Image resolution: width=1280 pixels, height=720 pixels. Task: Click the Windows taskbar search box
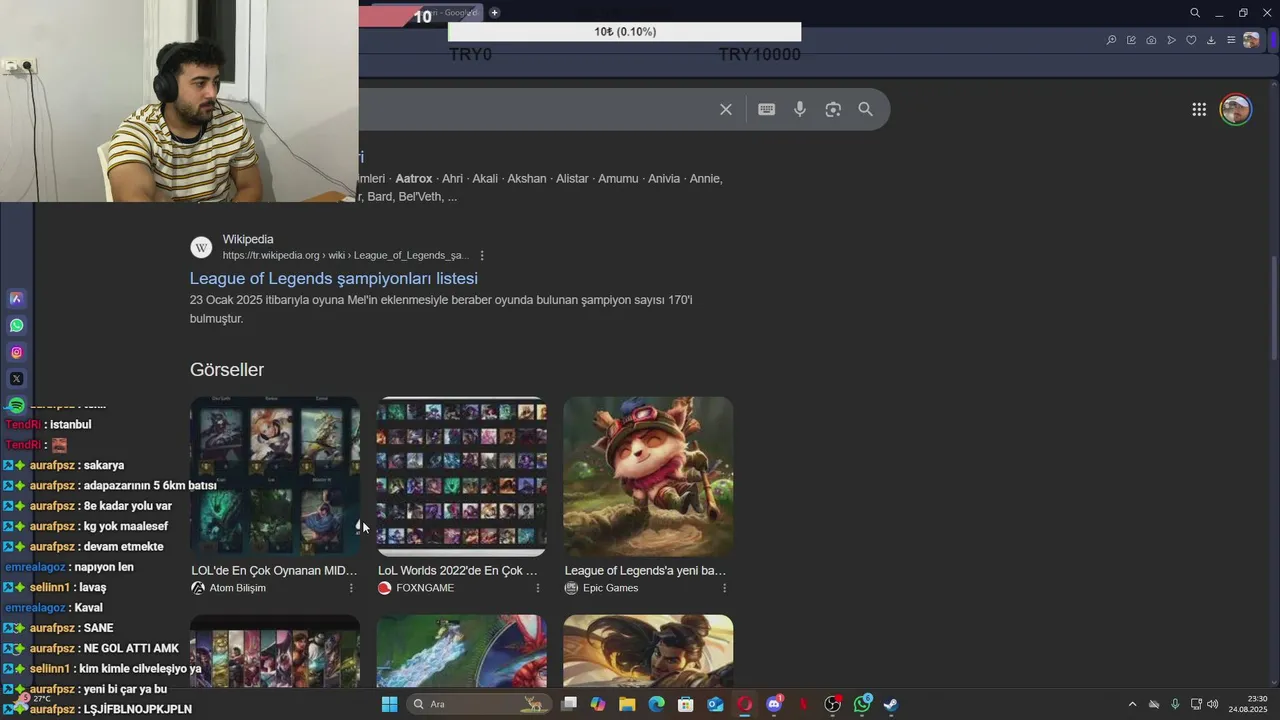(480, 704)
